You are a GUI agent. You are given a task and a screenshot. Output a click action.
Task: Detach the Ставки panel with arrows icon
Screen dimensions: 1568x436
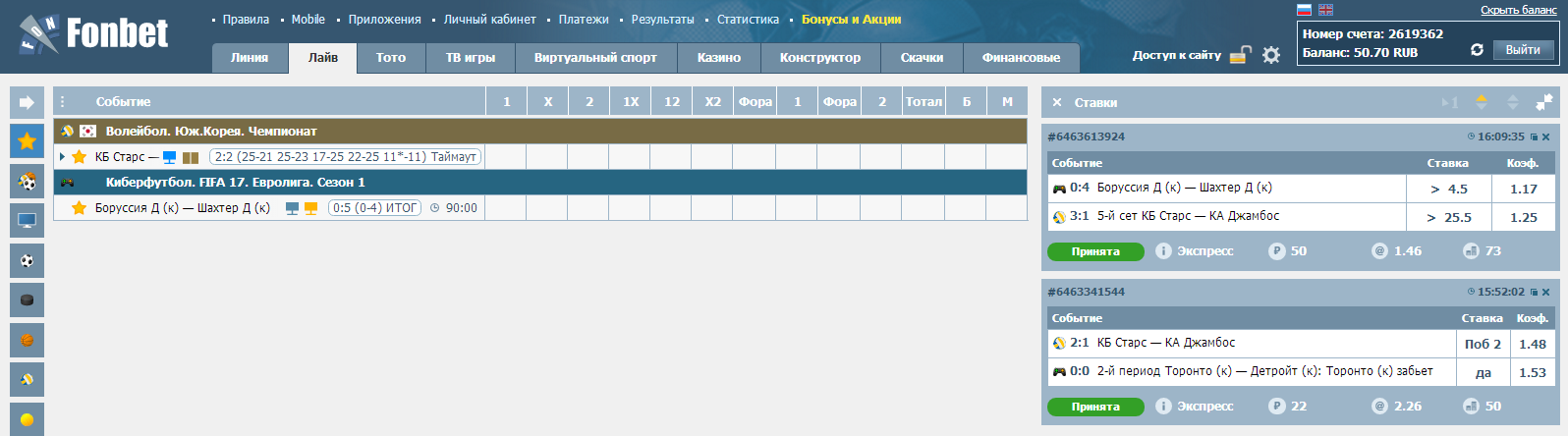[x=1544, y=102]
